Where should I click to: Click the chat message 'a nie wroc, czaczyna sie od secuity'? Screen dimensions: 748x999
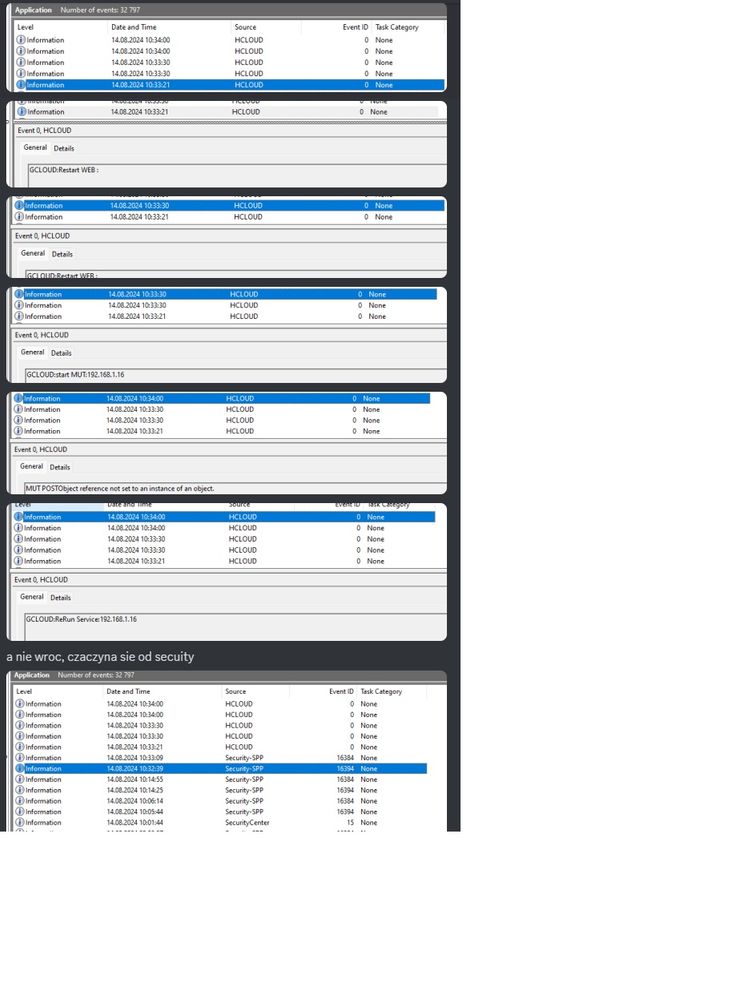pos(100,657)
